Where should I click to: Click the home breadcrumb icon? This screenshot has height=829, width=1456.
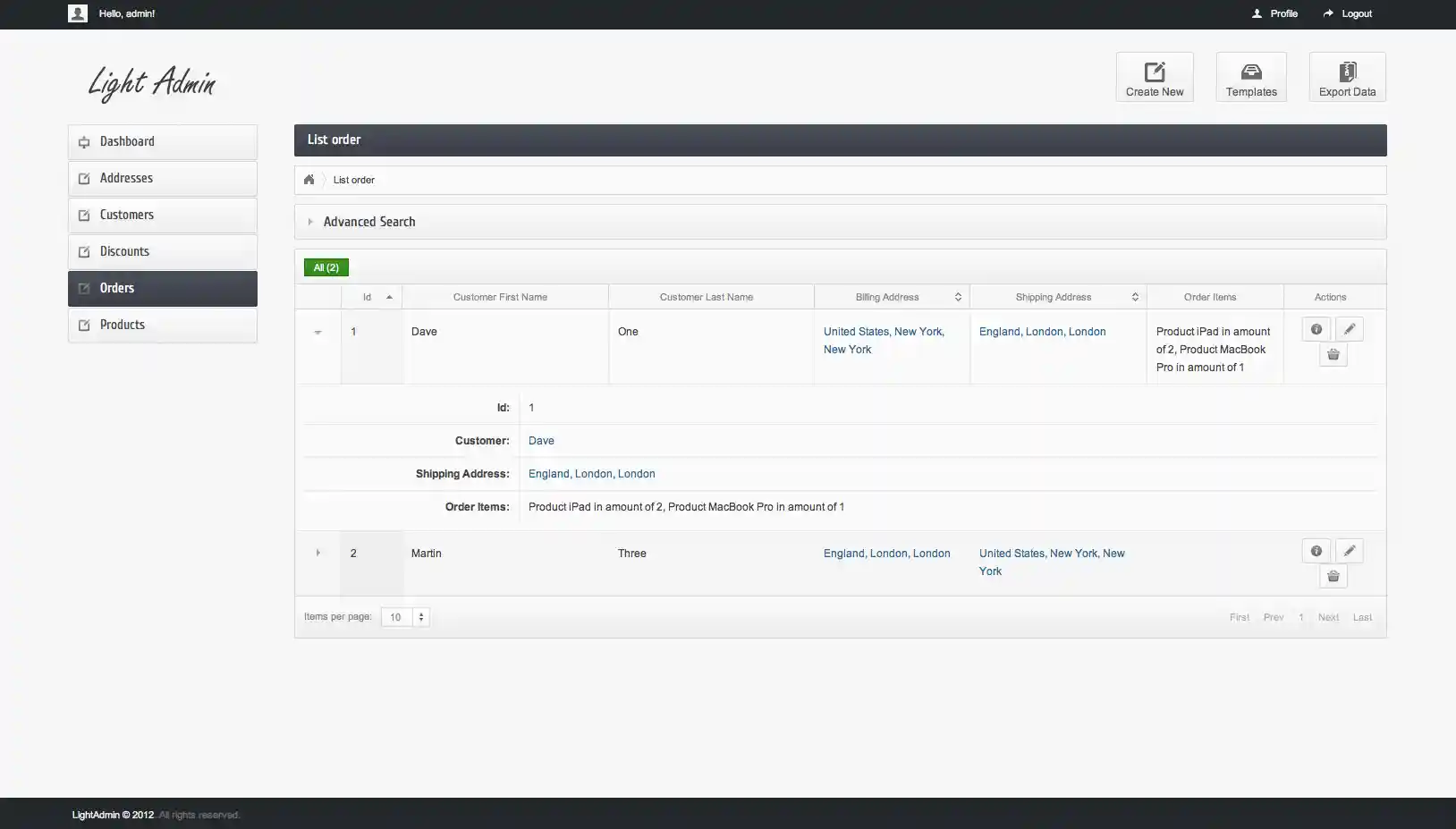coord(309,180)
